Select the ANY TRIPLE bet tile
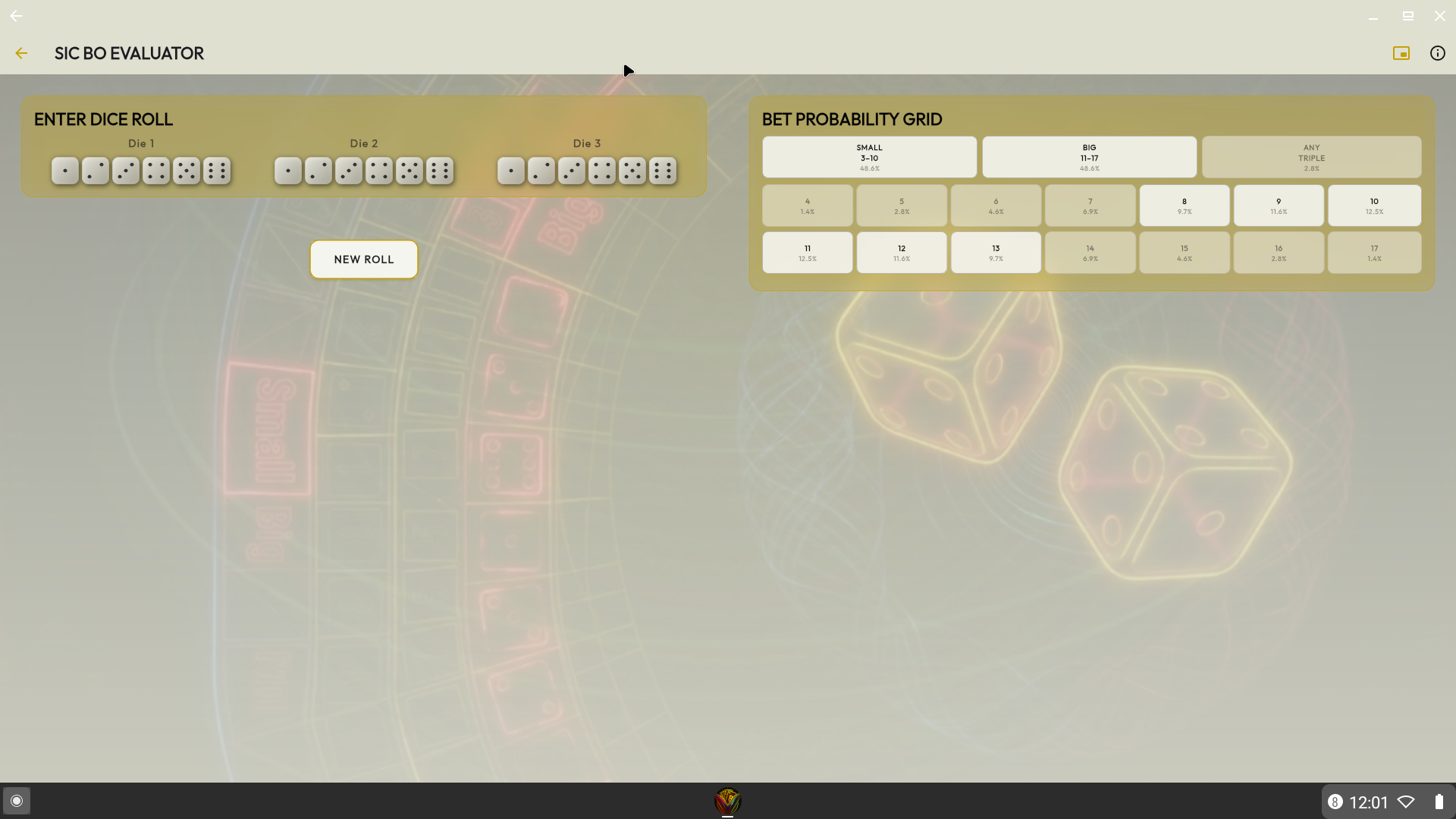 click(1311, 157)
